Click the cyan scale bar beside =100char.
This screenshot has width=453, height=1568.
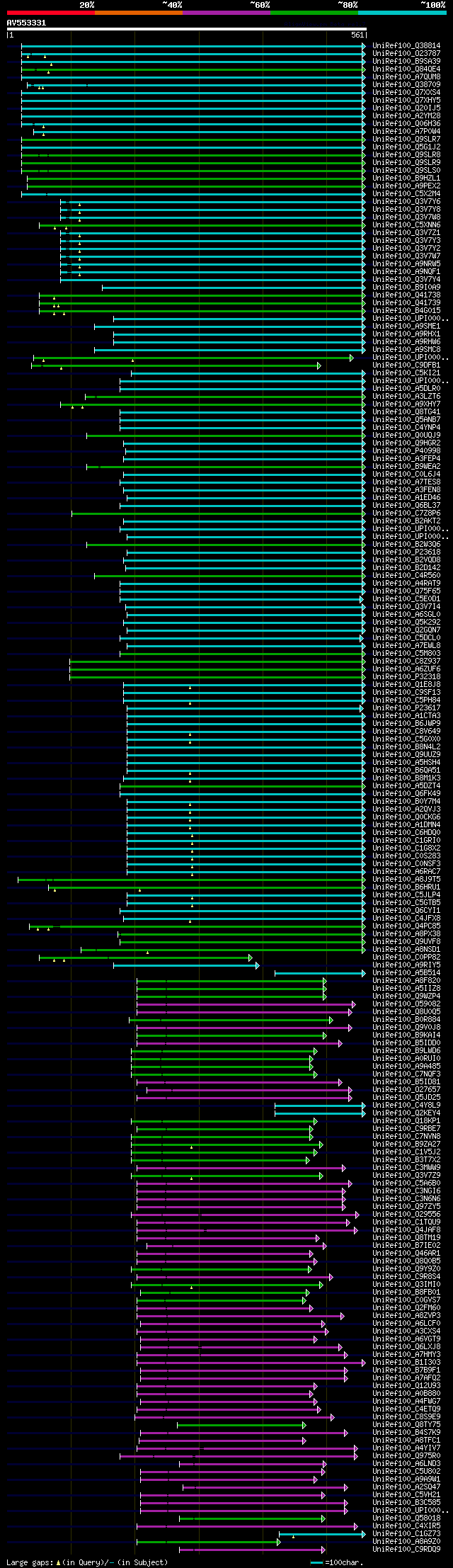pyautogui.click(x=316, y=1562)
